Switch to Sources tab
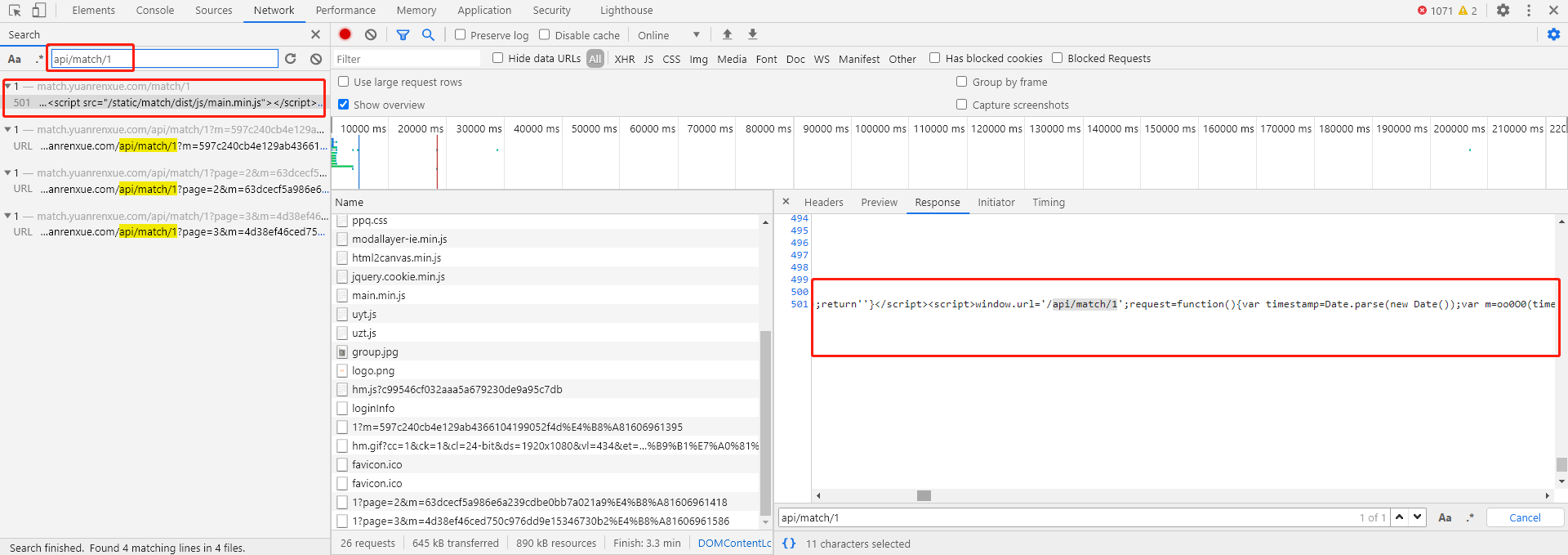This screenshot has height=555, width=1568. pos(213,11)
